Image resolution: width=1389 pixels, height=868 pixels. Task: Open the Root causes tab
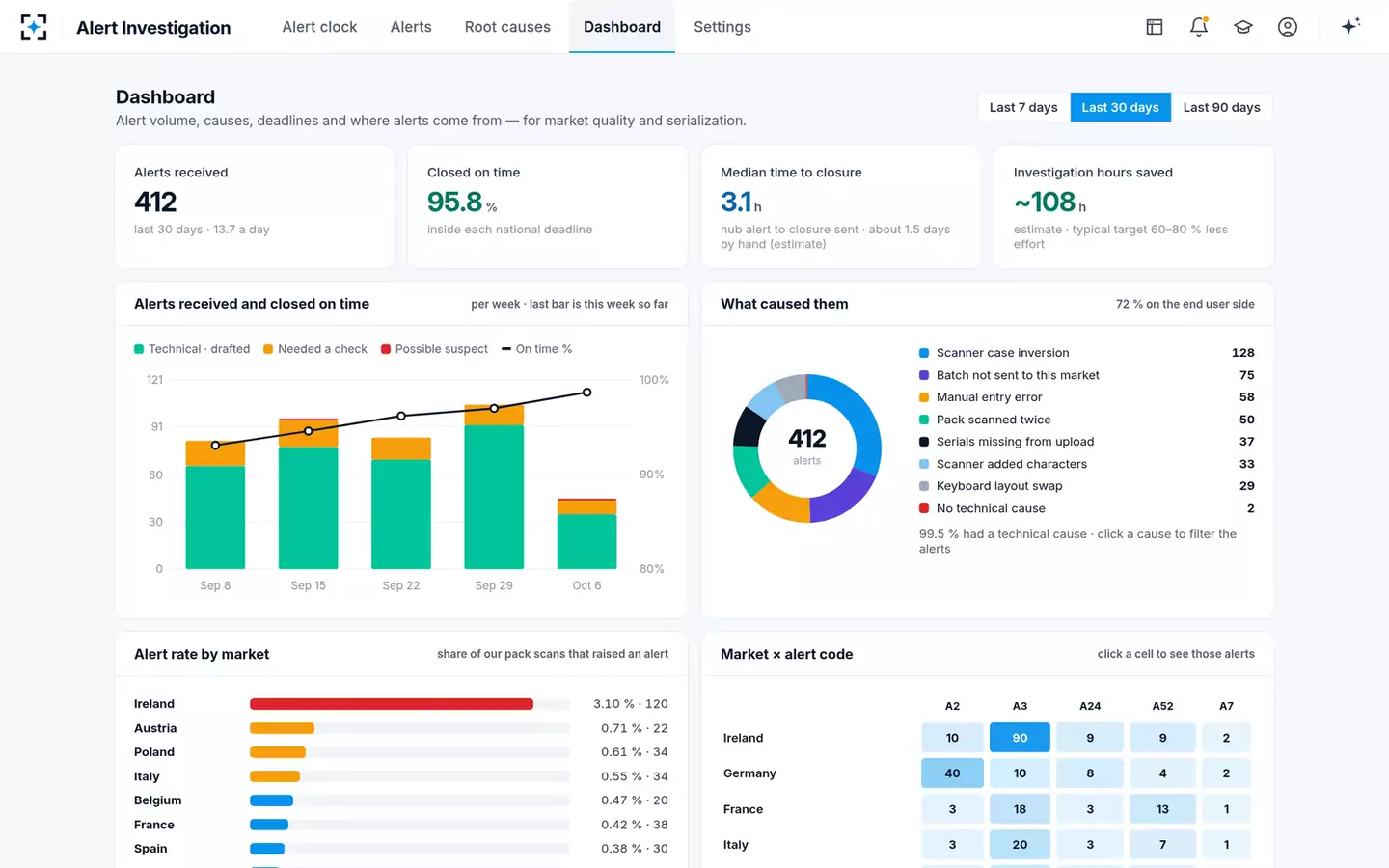pos(507,27)
